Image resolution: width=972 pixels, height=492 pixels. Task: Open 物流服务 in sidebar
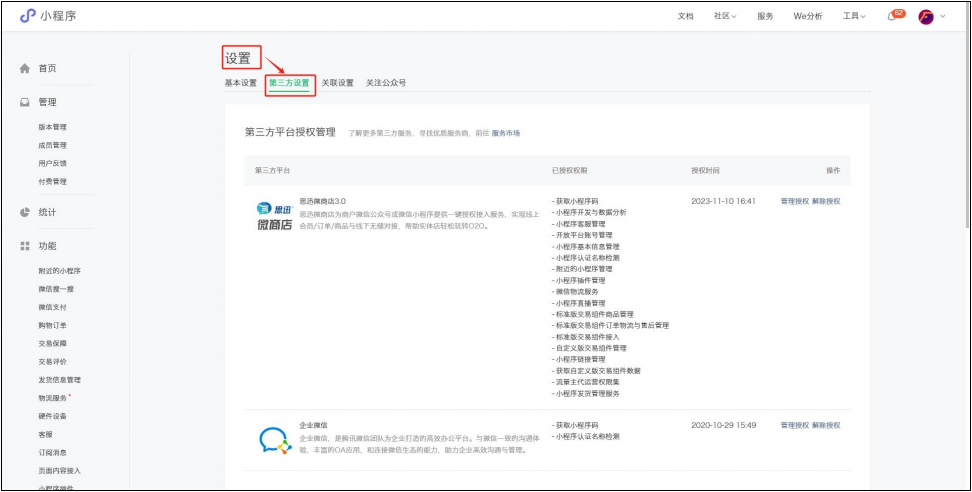(52, 398)
